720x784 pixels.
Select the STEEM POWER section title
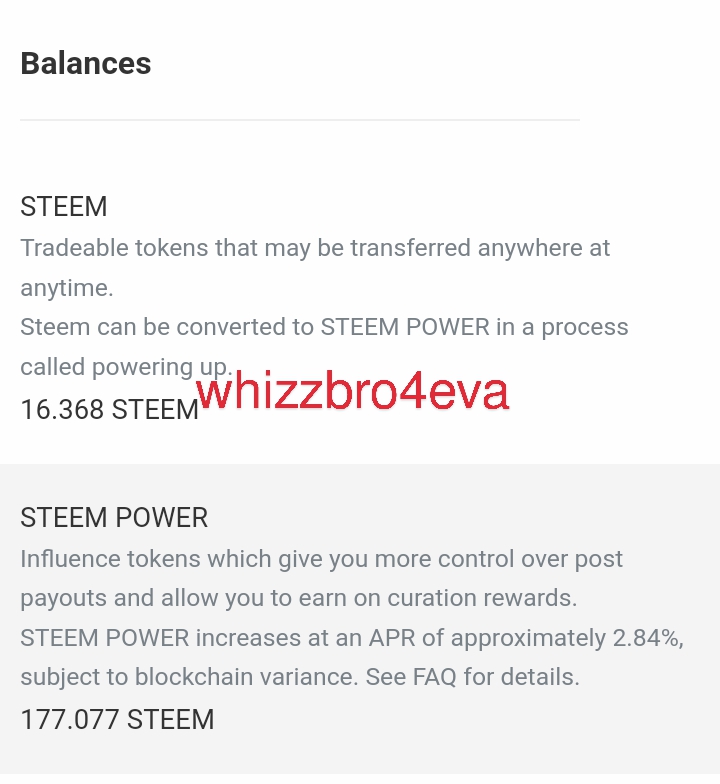114,518
